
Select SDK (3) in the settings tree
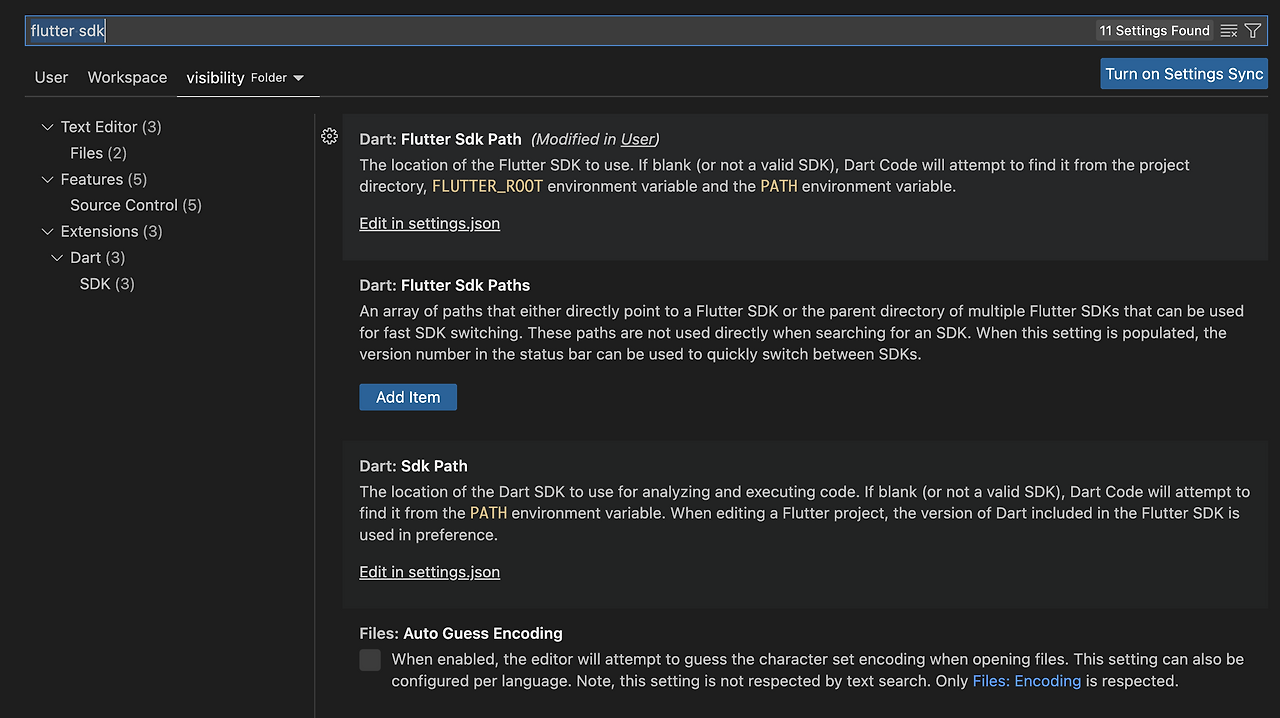point(107,284)
